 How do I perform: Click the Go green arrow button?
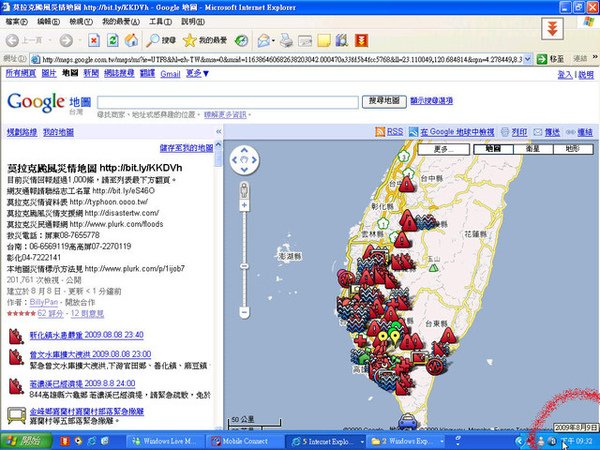coord(542,59)
